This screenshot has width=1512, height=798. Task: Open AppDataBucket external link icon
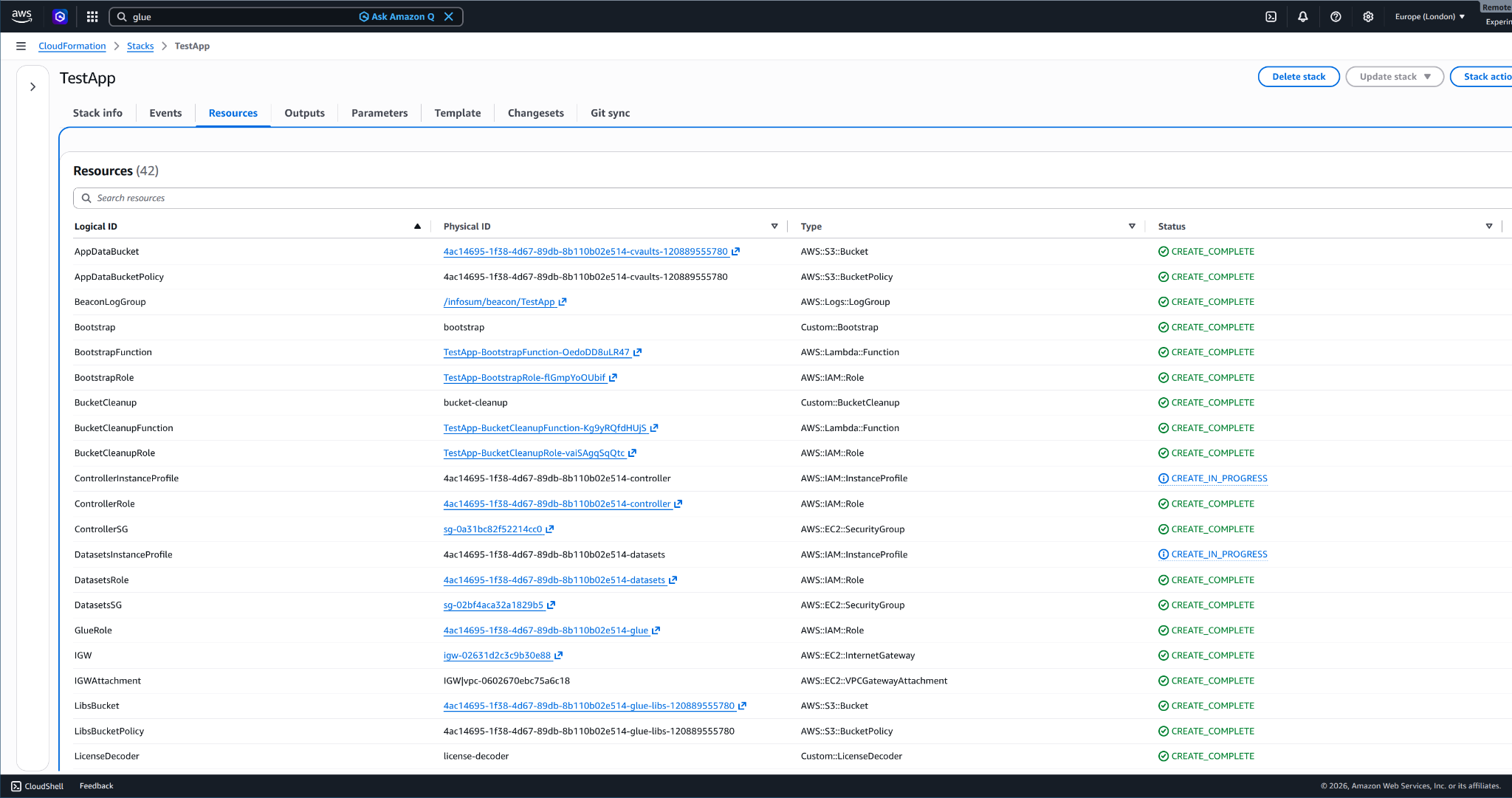735,252
